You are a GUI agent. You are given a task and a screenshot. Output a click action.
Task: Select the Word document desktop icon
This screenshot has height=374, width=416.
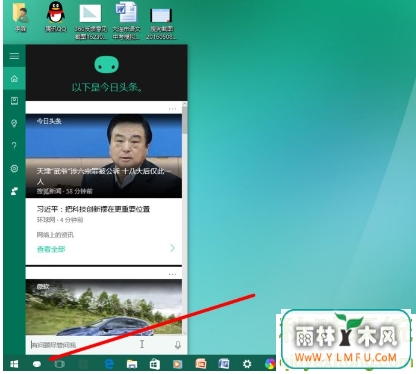(x=126, y=21)
